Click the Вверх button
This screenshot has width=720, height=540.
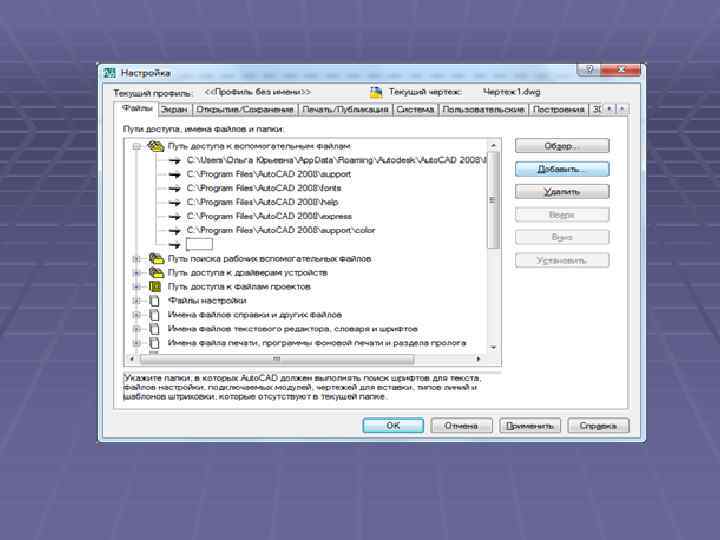coord(562,214)
